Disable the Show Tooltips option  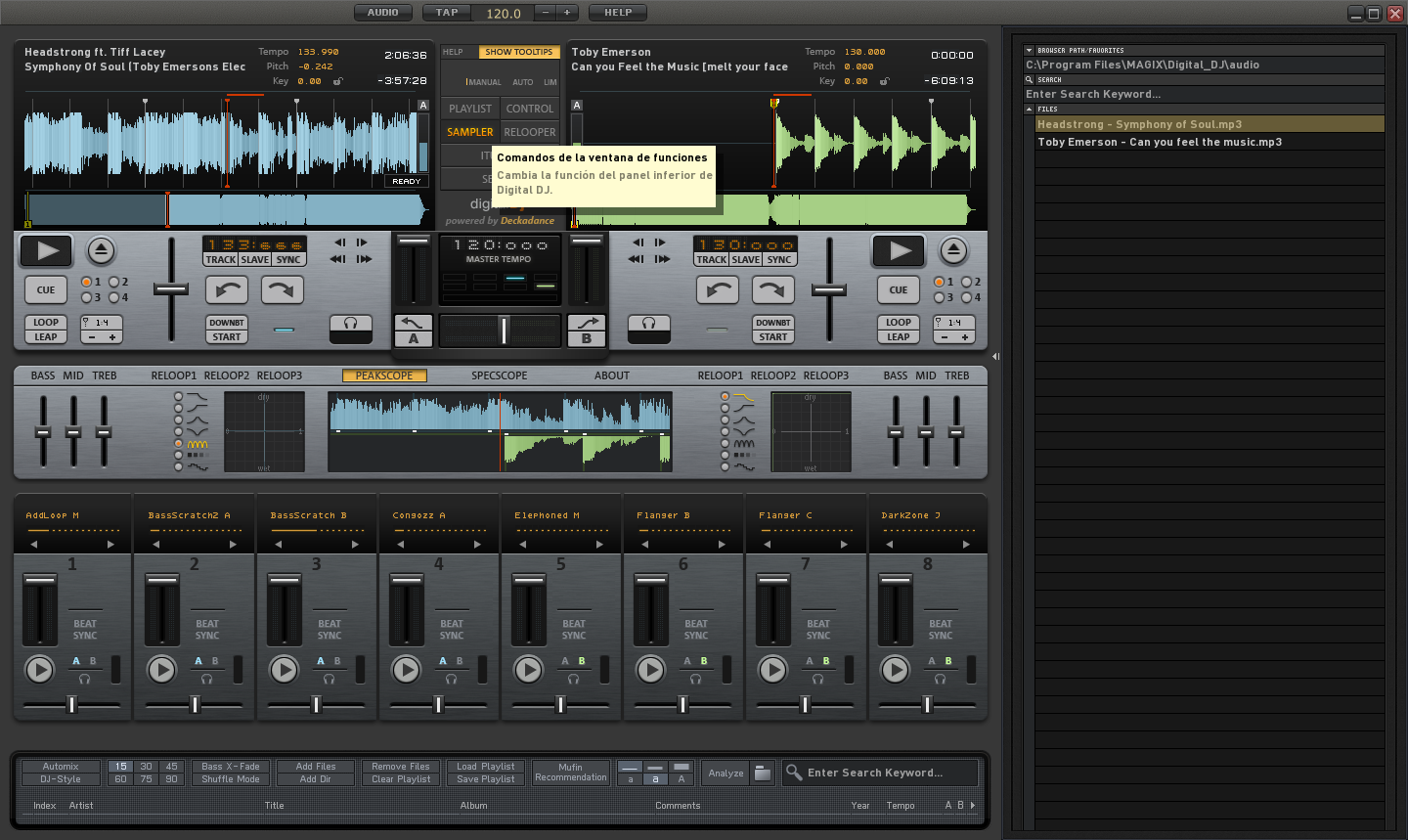click(x=518, y=52)
